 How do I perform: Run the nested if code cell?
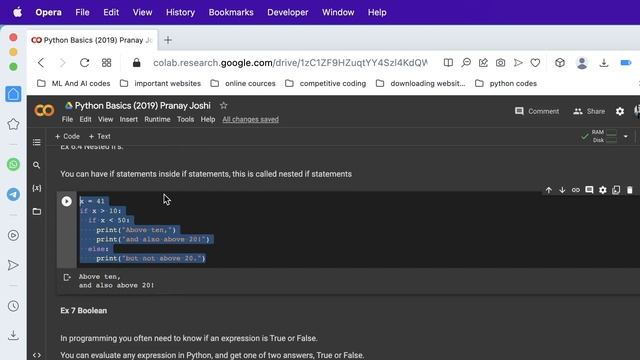pyautogui.click(x=67, y=201)
